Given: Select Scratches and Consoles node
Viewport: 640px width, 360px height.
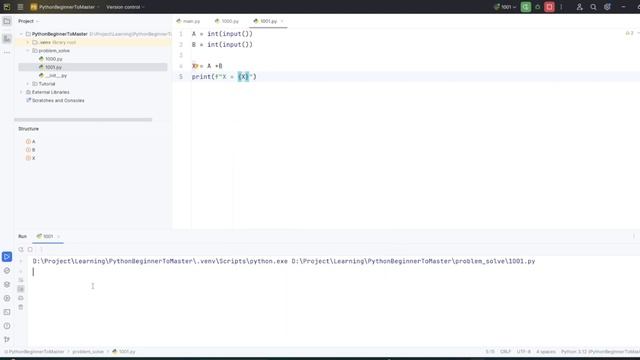Looking at the screenshot, I should [55, 100].
